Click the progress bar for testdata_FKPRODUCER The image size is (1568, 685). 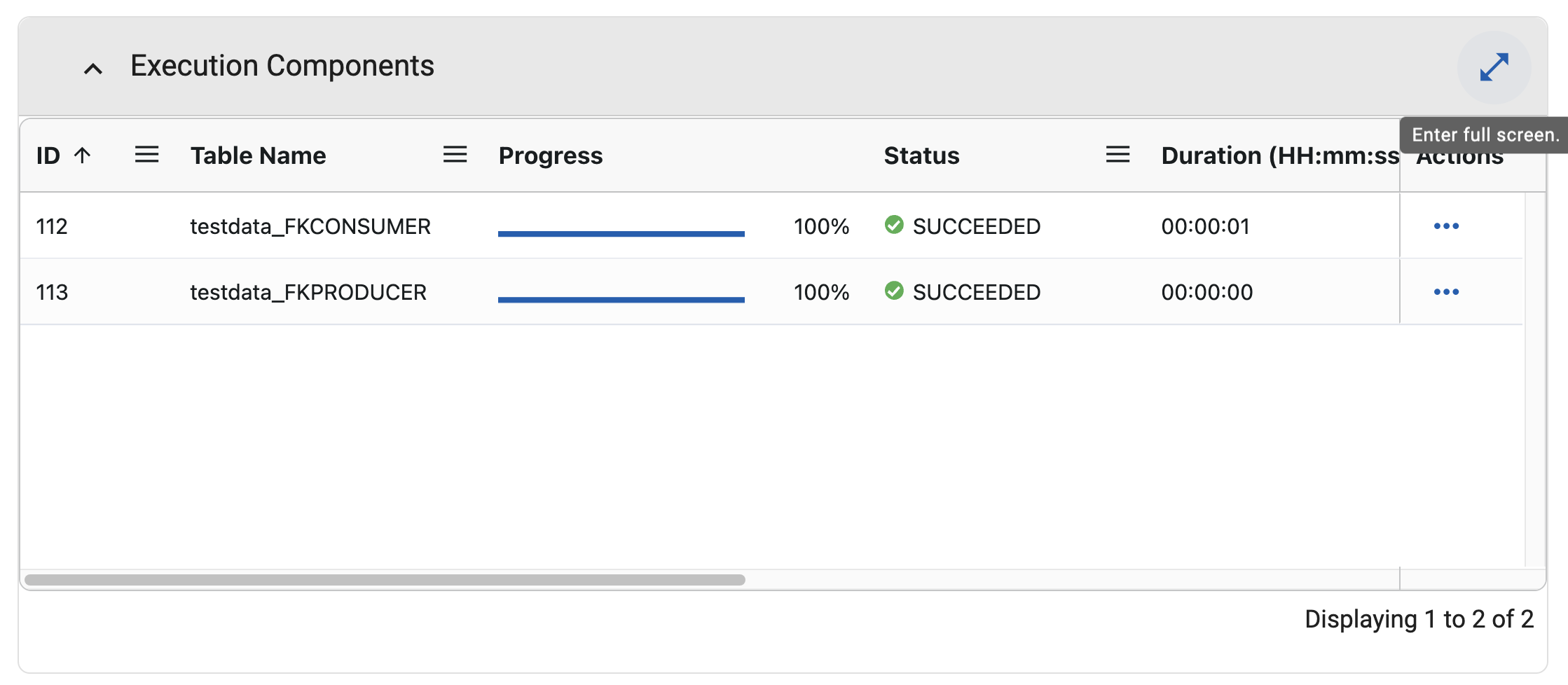(x=621, y=300)
